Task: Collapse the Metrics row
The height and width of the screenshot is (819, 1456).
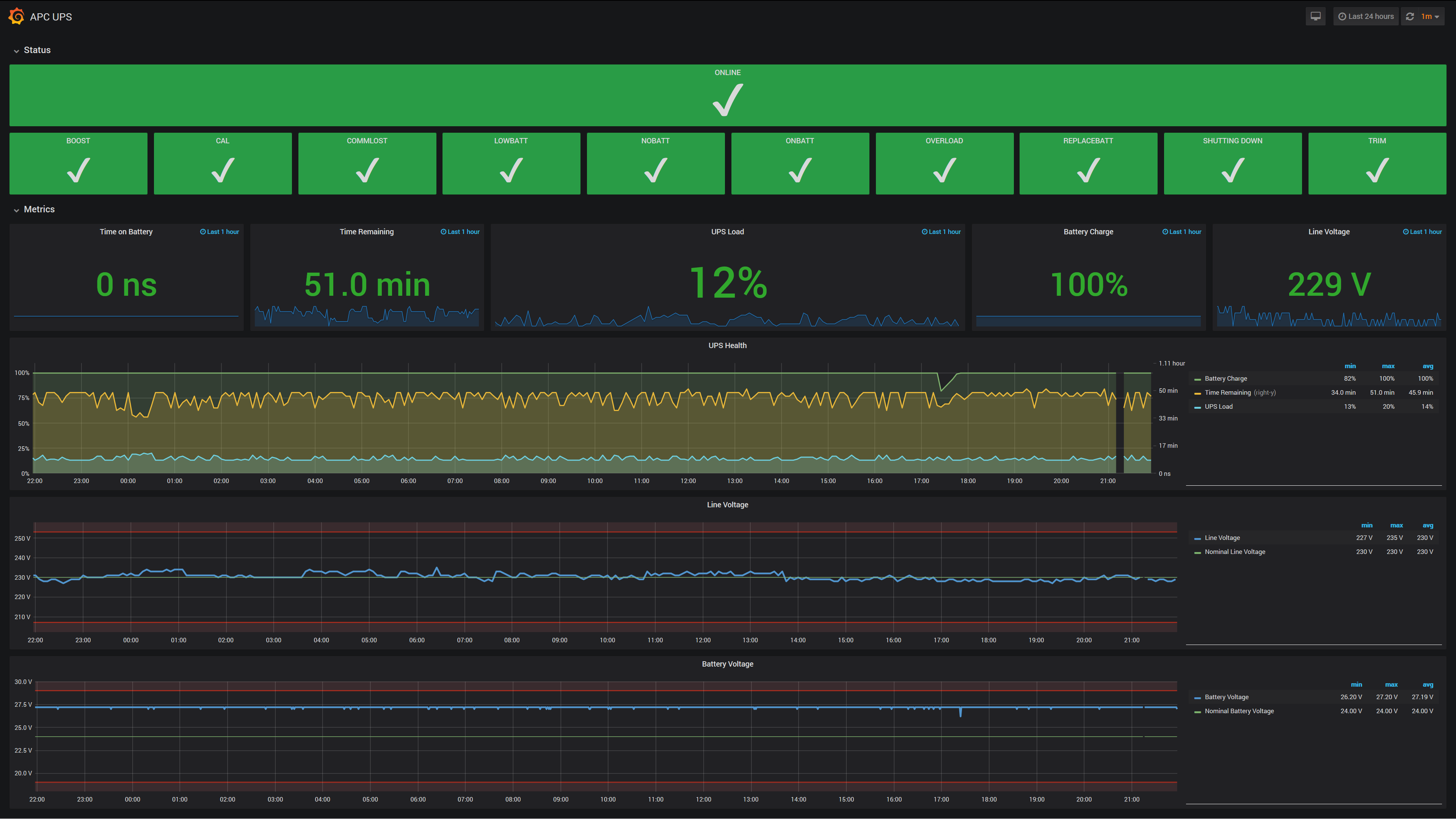Action: tap(39, 210)
